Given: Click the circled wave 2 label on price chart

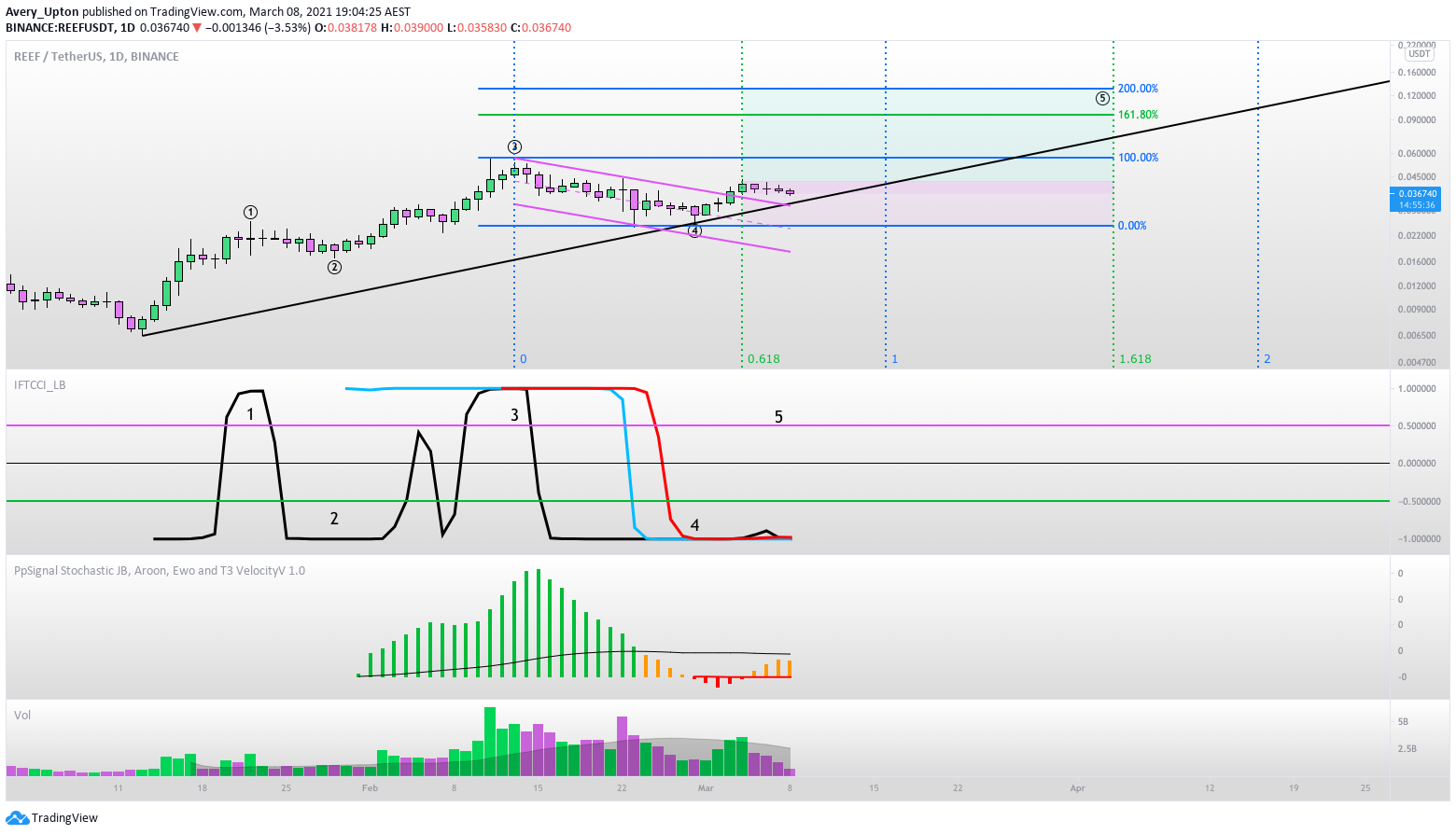Looking at the screenshot, I should tap(334, 268).
